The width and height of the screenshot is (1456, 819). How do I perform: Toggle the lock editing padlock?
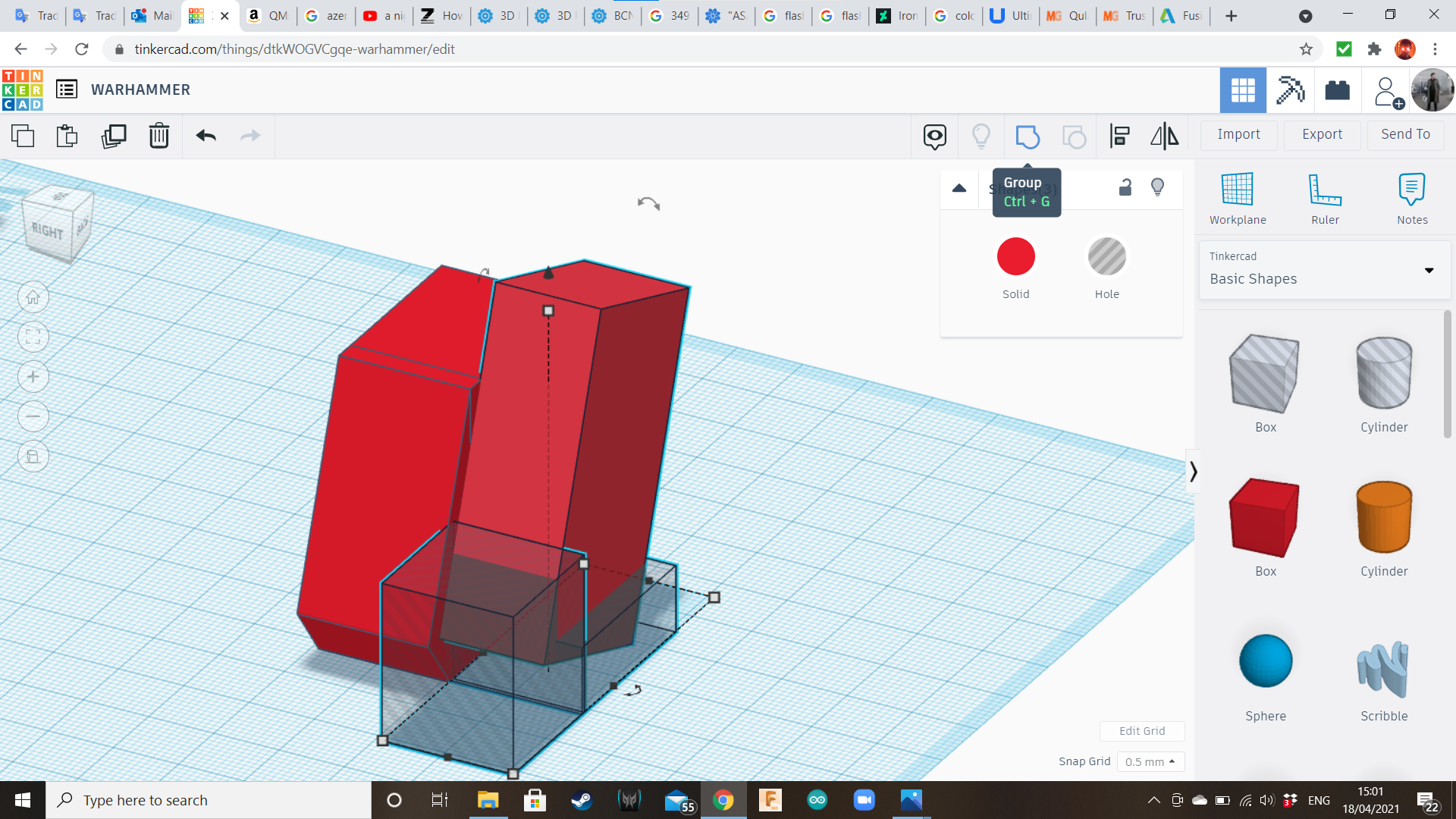click(x=1125, y=187)
